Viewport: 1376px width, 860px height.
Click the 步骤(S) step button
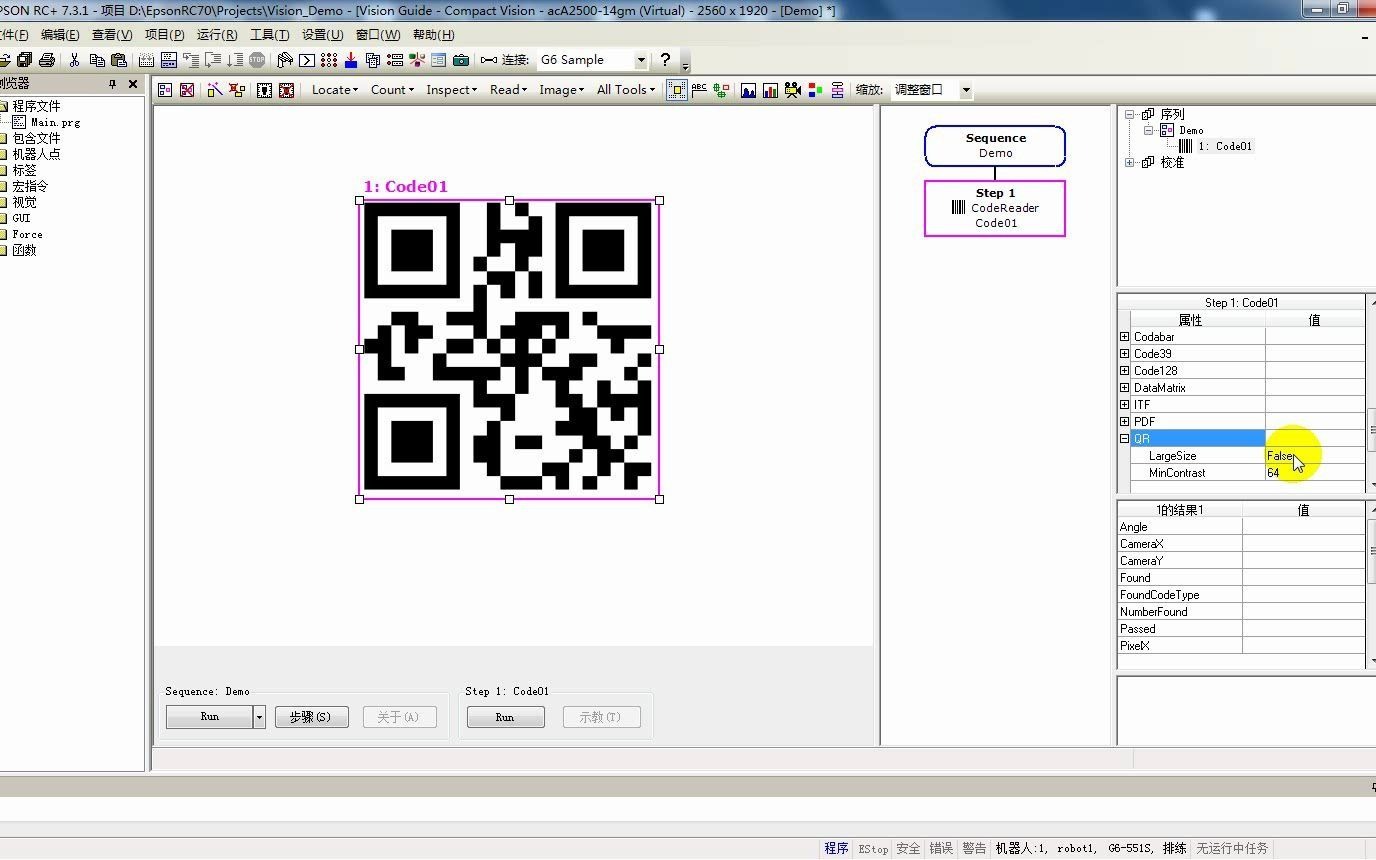point(312,717)
